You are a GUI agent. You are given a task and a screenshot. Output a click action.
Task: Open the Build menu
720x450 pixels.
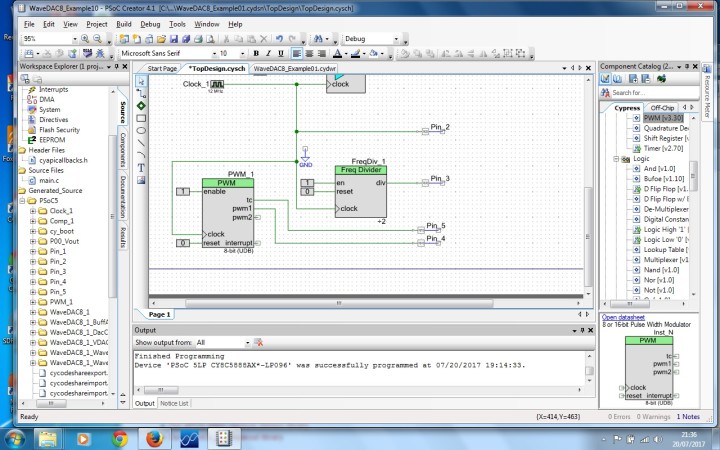point(124,24)
